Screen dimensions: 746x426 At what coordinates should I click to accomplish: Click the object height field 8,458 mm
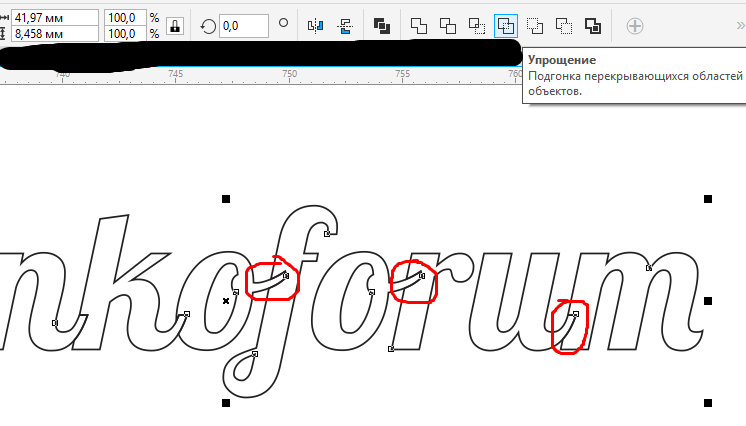click(x=54, y=33)
